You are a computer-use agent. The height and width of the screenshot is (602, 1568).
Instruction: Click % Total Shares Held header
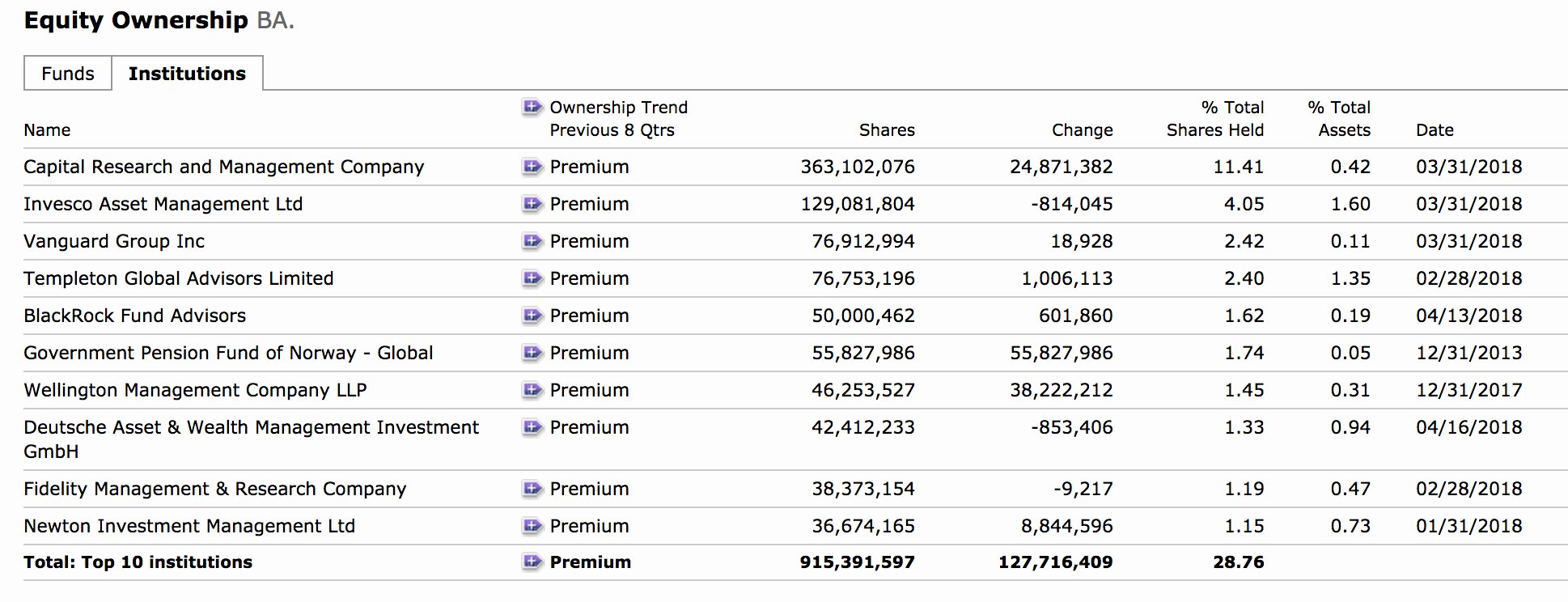pos(1215,118)
